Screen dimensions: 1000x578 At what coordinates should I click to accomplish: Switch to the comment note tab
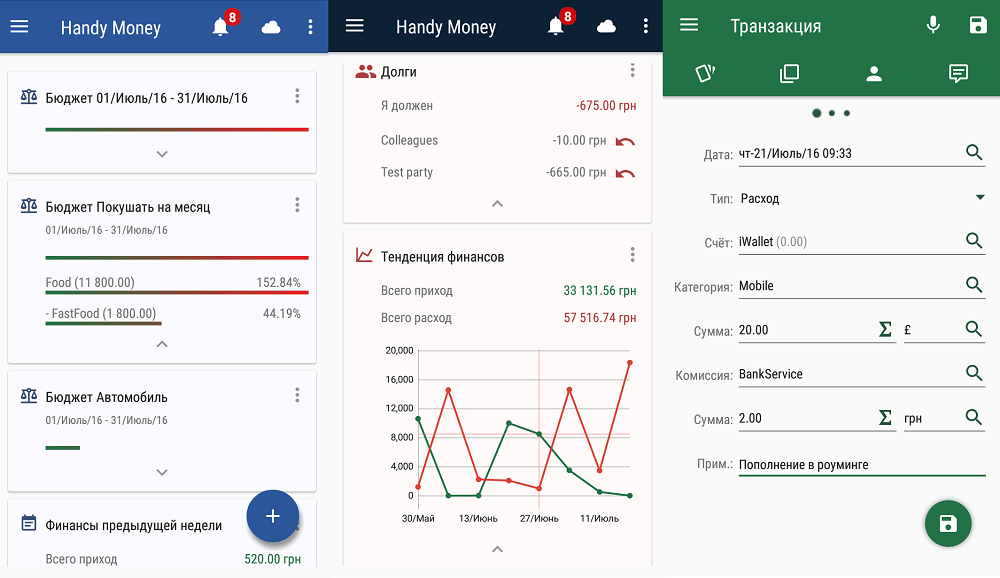[958, 73]
